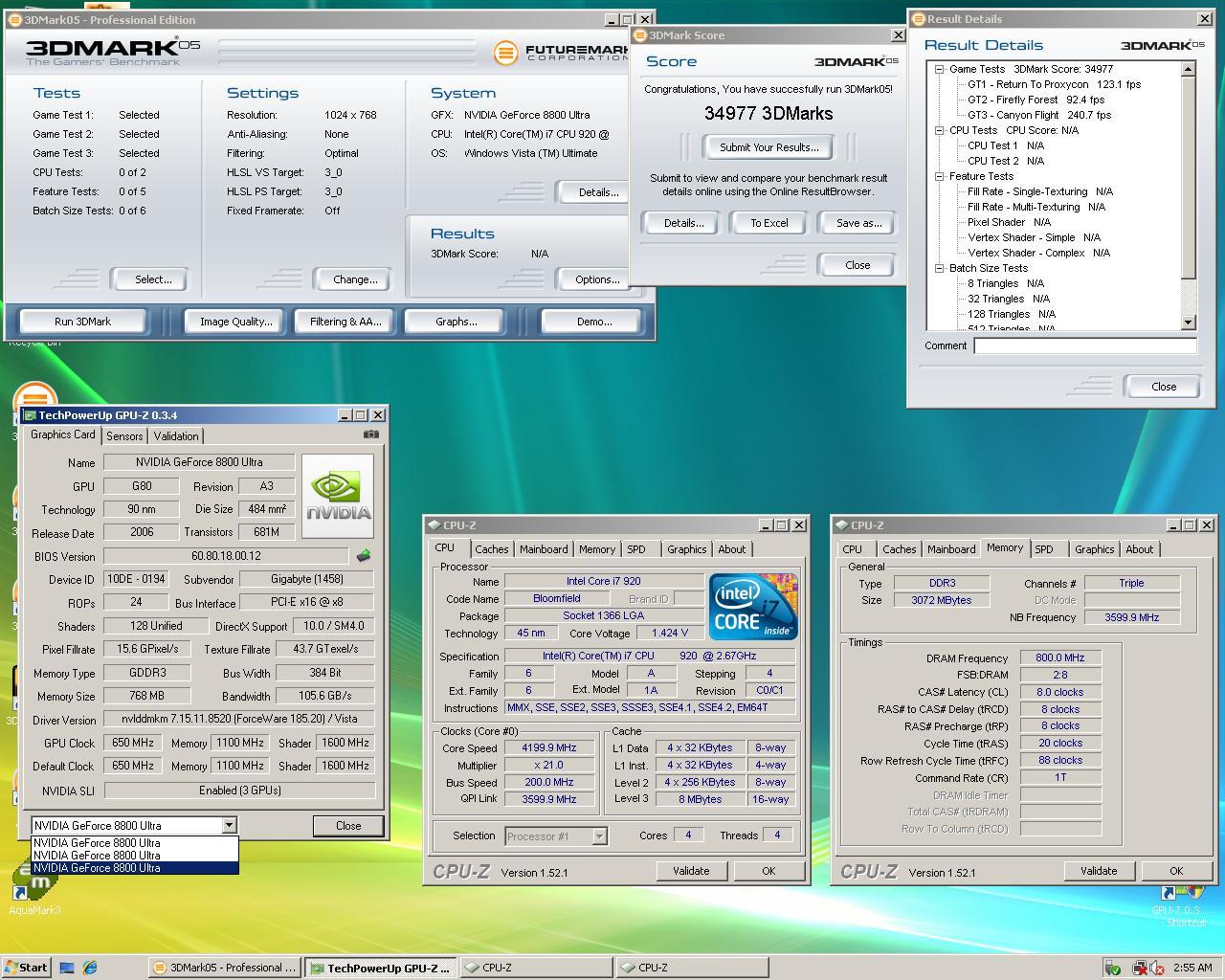1225x980 pixels.
Task: Switch to the Sensors tab in GPU-Z
Action: pos(124,435)
